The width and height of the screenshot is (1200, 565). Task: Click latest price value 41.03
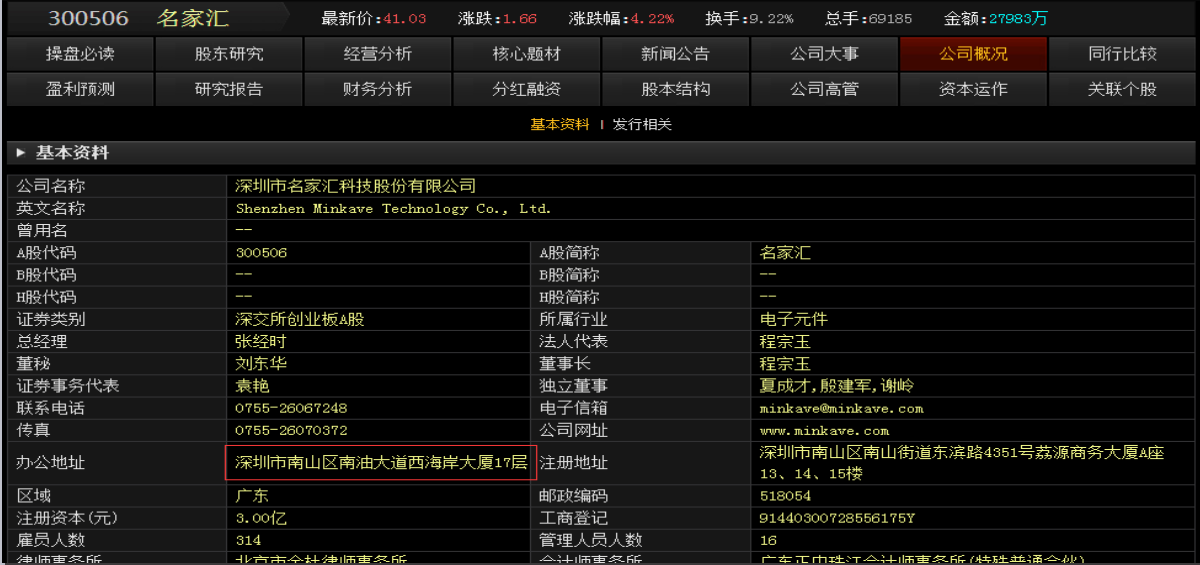[x=403, y=19]
